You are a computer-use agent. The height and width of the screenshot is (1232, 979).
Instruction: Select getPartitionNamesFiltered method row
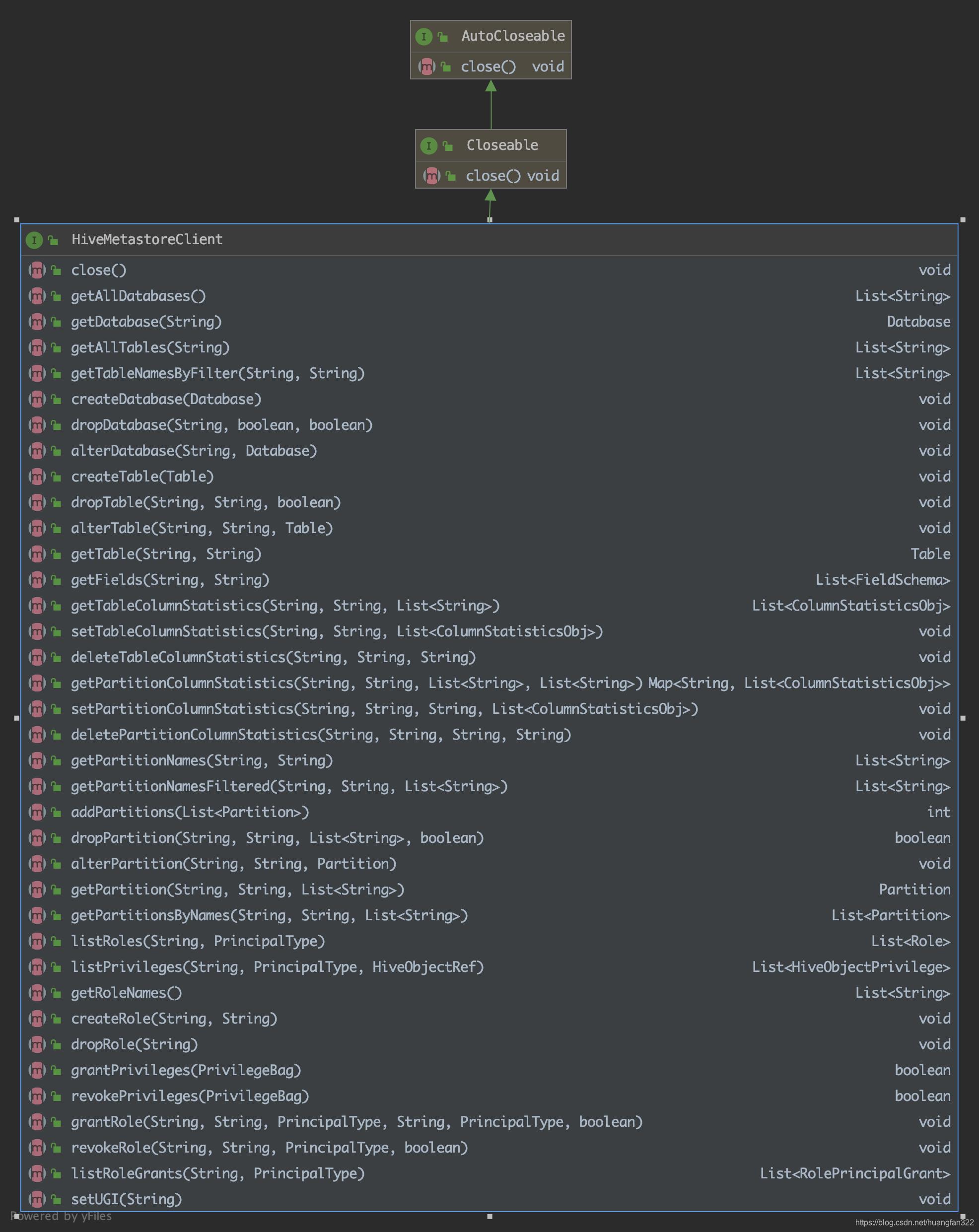(489, 786)
